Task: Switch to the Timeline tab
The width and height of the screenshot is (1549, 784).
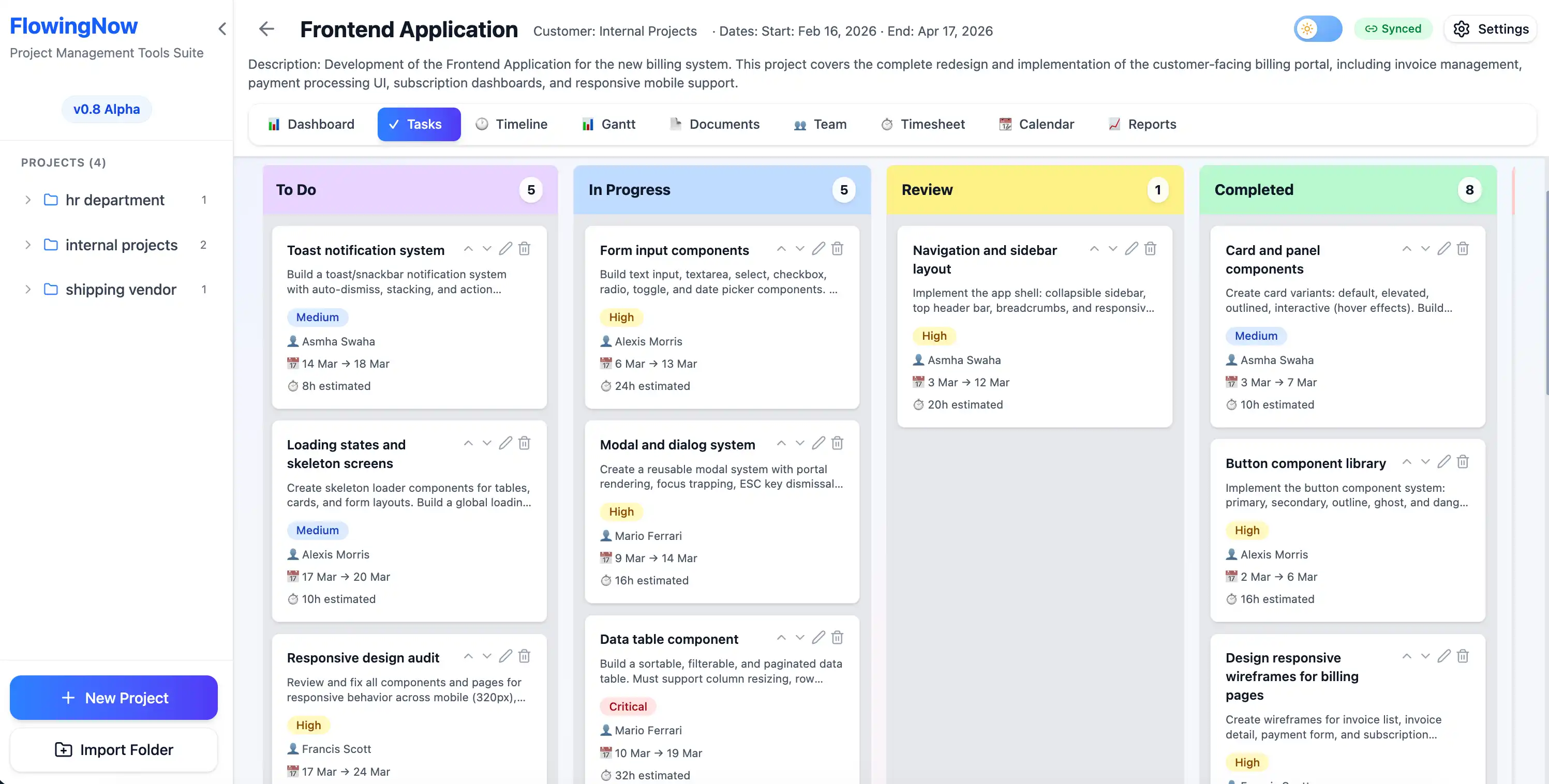Action: click(513, 124)
